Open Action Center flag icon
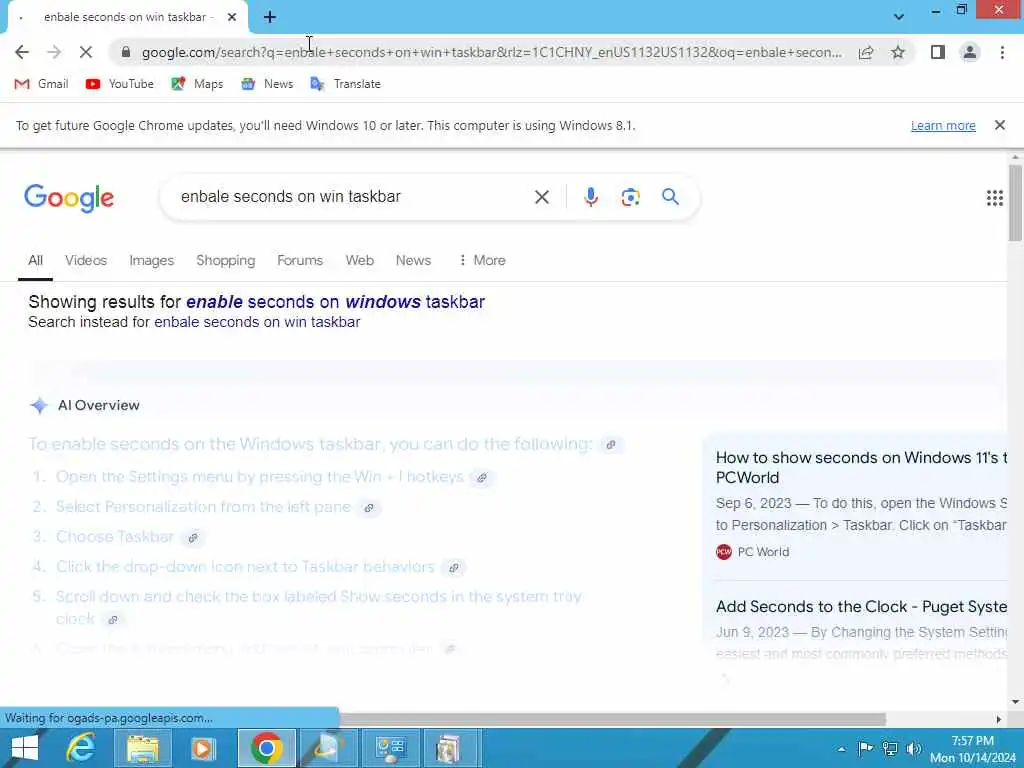Viewport: 1024px width, 768px height. click(865, 748)
